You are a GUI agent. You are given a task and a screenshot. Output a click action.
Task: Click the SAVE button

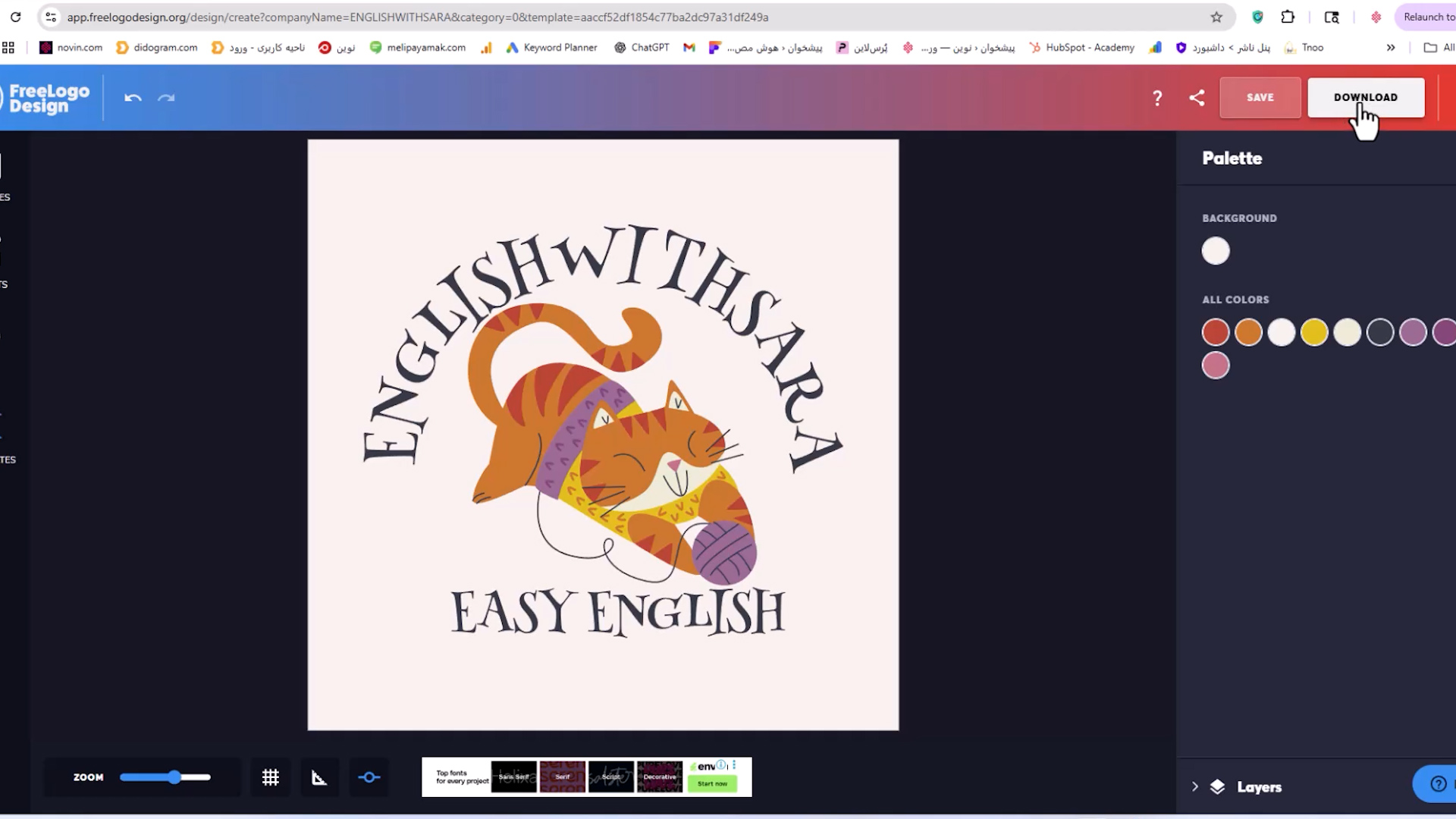(1260, 98)
